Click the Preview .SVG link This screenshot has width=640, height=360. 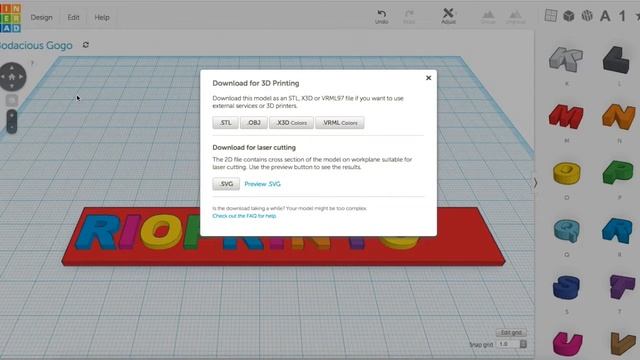(262, 184)
